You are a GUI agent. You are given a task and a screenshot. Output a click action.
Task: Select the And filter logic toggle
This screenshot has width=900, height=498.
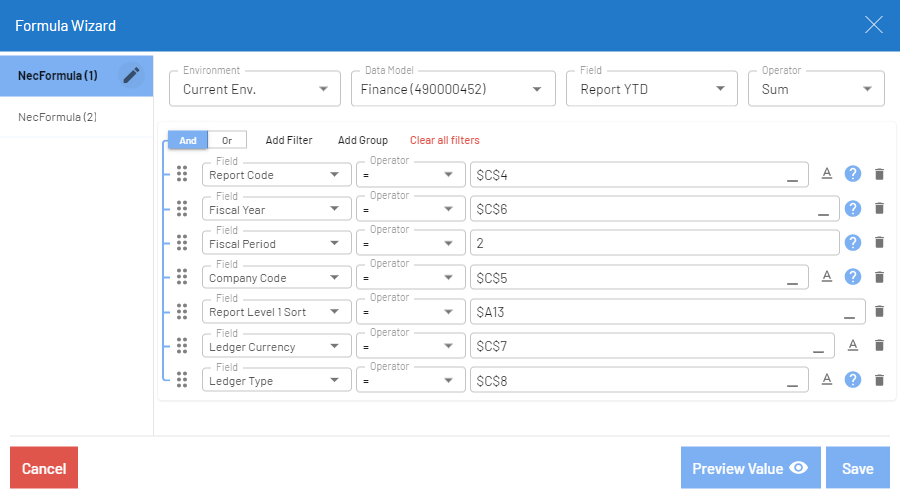188,140
